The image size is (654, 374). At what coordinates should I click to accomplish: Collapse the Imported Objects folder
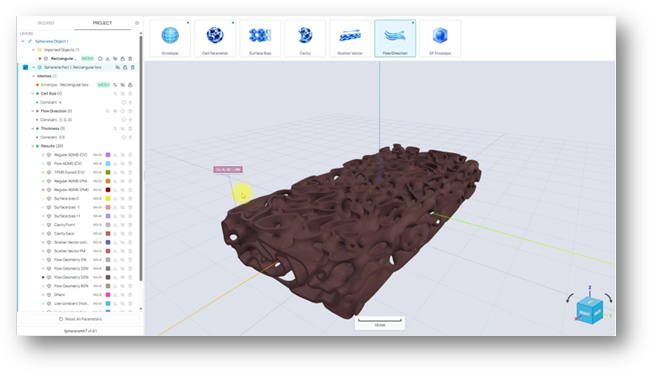[33, 50]
